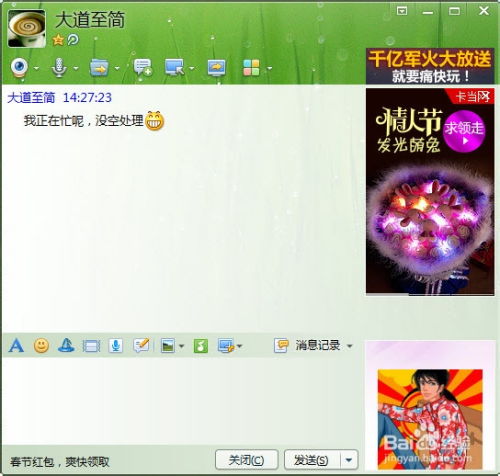Screen dimensions: 500x476
Task: Start a video call with webcam icon
Action: point(19,68)
